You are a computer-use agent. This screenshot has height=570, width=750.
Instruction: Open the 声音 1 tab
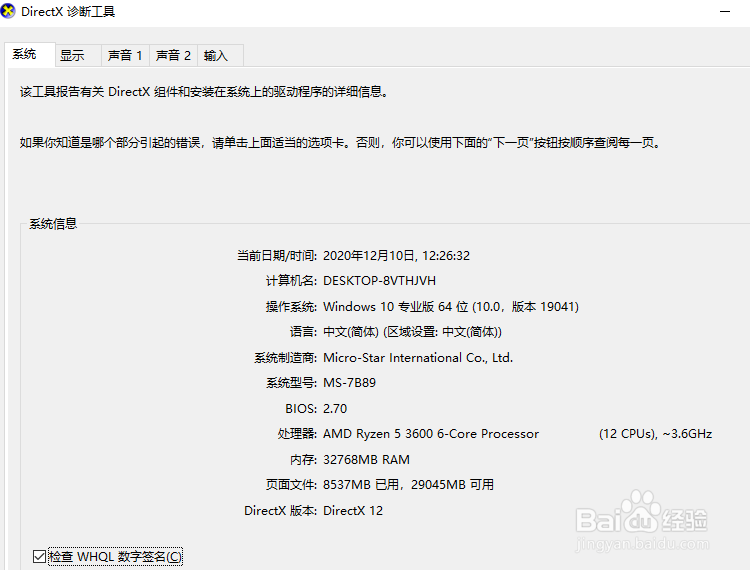(125, 55)
